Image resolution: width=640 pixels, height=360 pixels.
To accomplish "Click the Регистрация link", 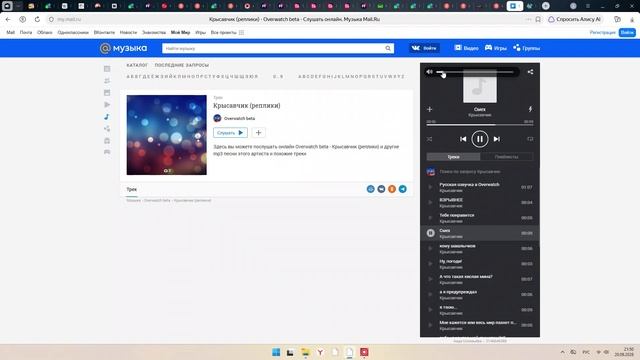I will pyautogui.click(x=602, y=32).
